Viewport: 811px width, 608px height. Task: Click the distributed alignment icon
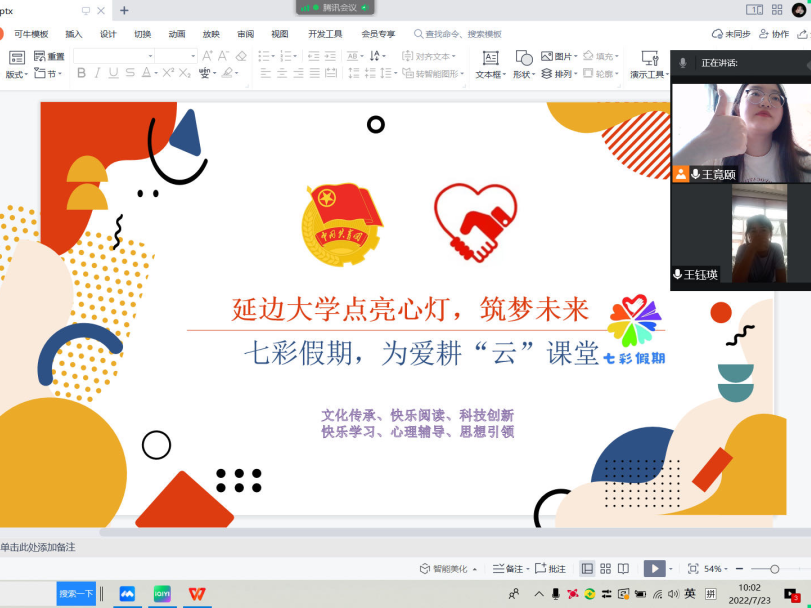pos(331,73)
